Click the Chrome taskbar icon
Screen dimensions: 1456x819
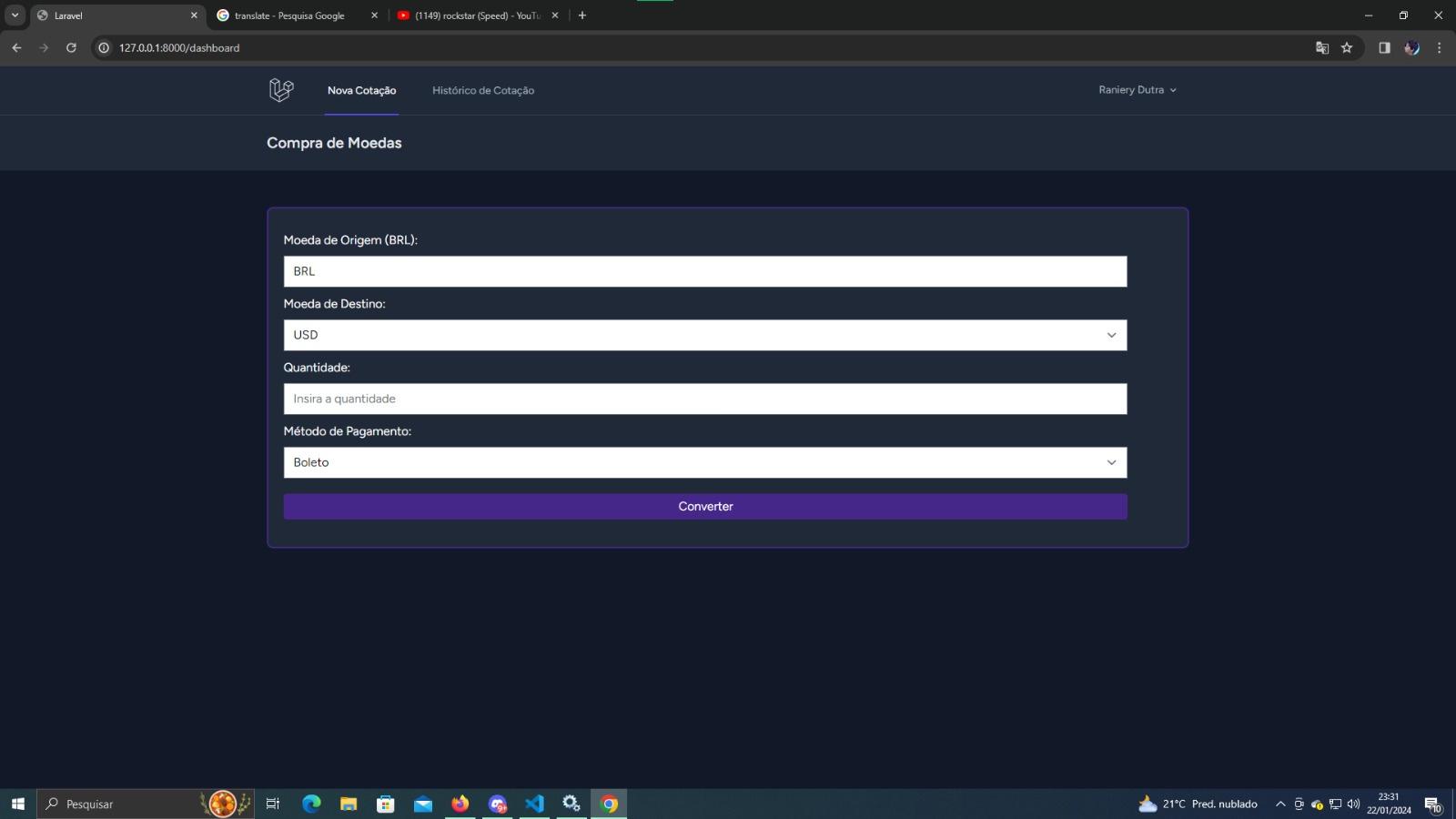pos(609,804)
